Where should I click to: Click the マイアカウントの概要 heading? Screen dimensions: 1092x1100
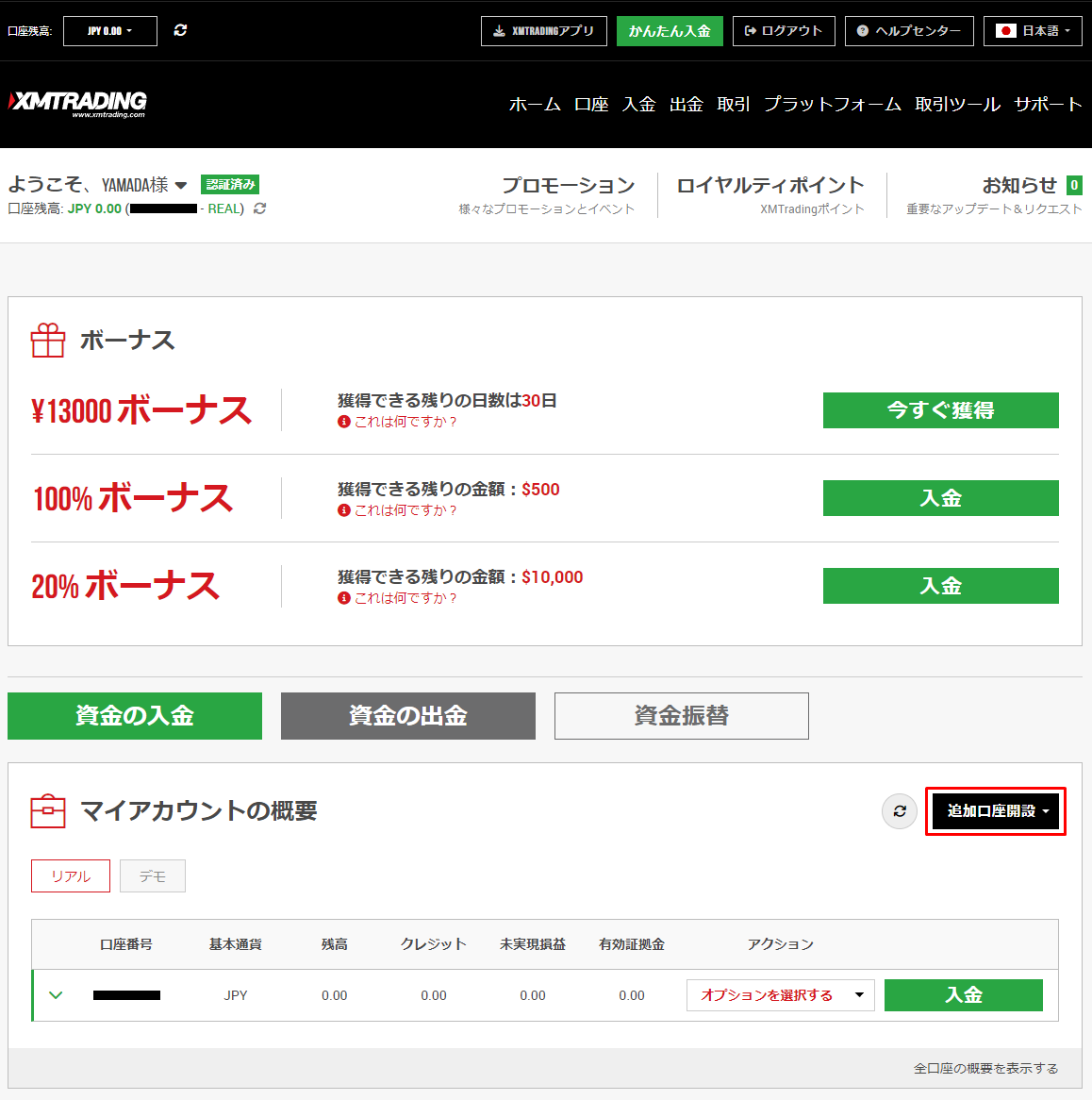click(x=198, y=811)
